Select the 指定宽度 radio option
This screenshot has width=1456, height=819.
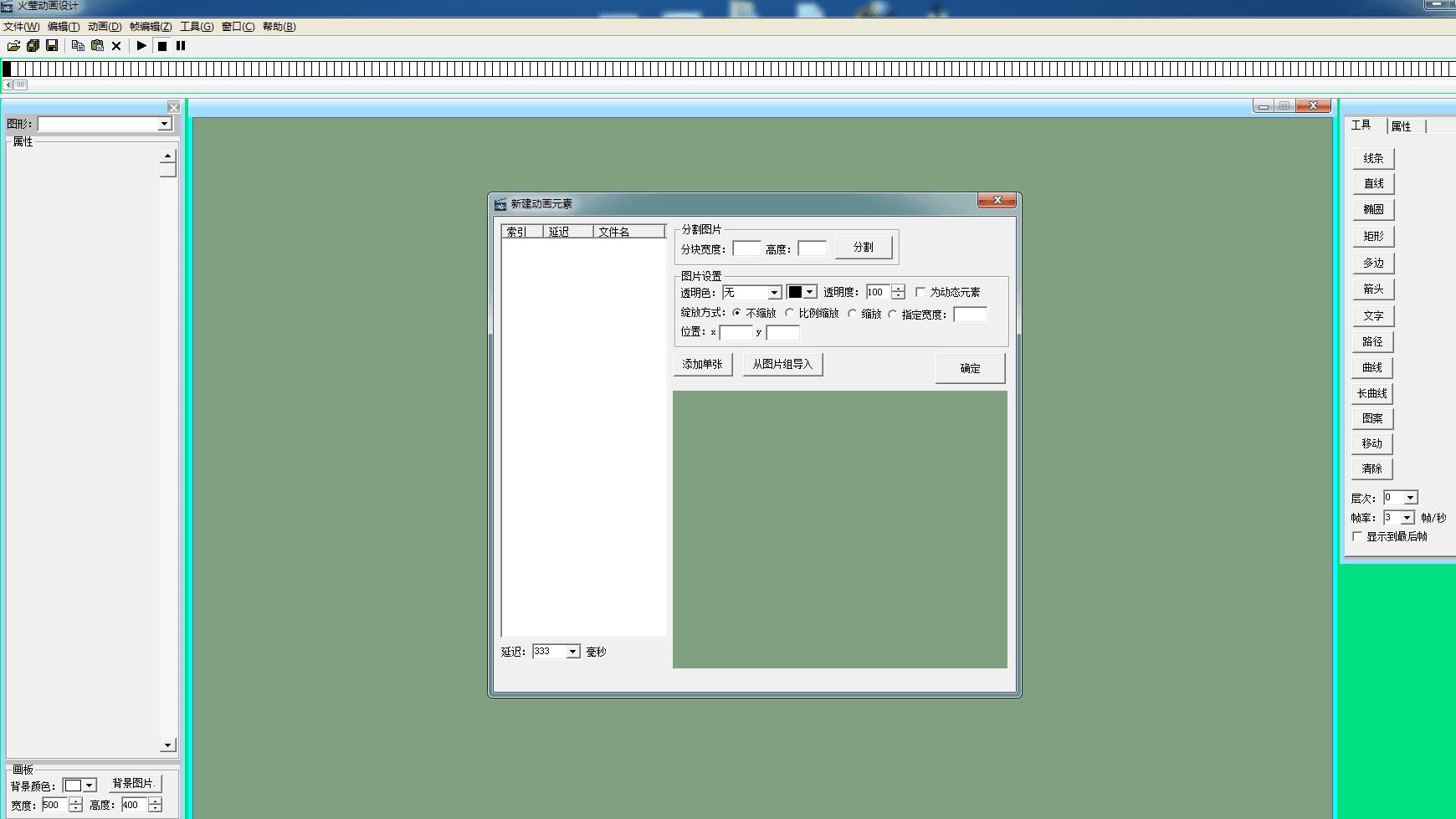(x=892, y=315)
